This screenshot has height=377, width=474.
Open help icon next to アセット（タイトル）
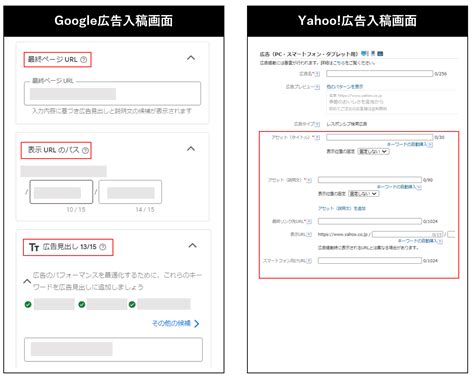point(318,137)
